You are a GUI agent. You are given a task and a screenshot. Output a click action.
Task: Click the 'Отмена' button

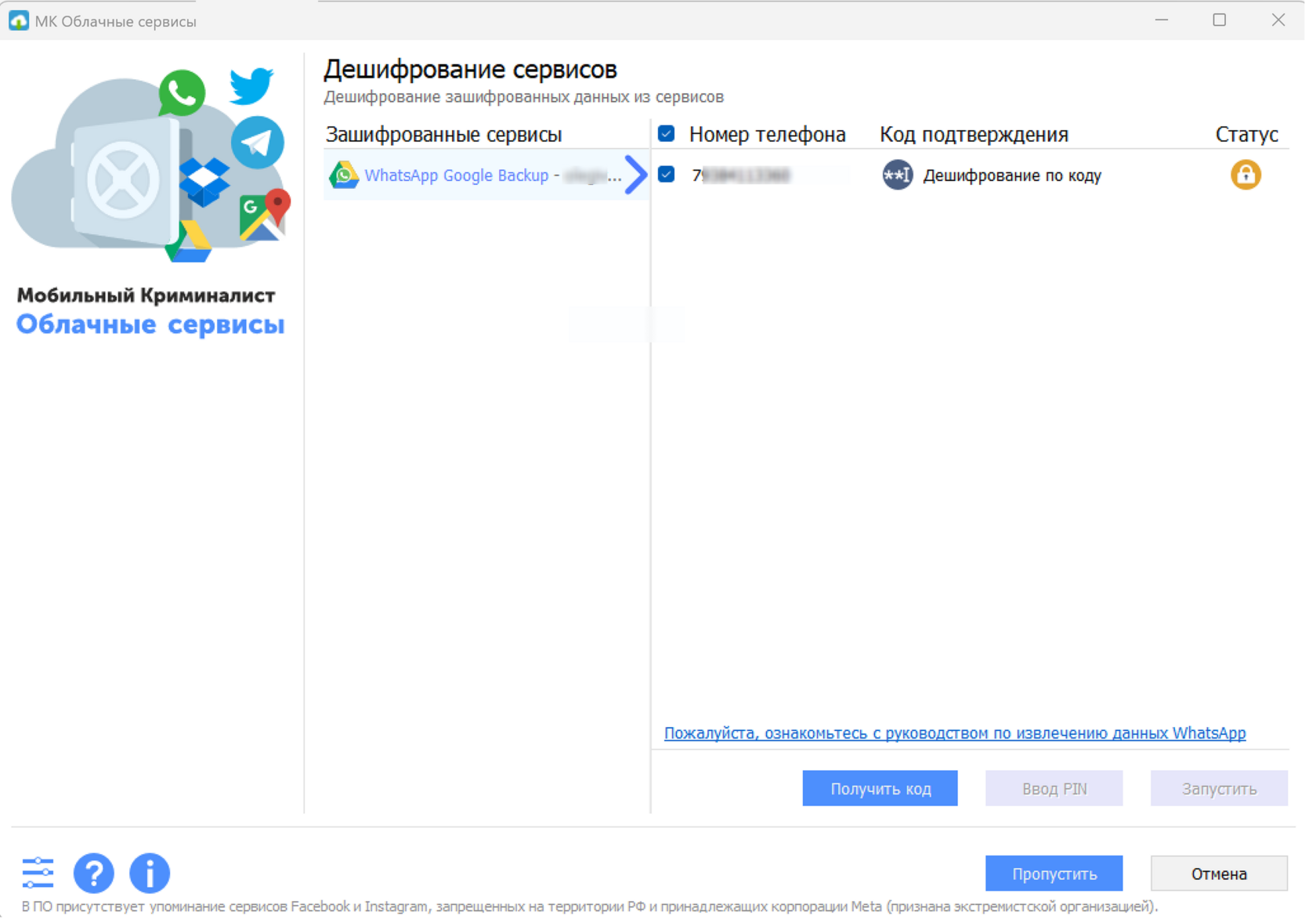point(1219,874)
